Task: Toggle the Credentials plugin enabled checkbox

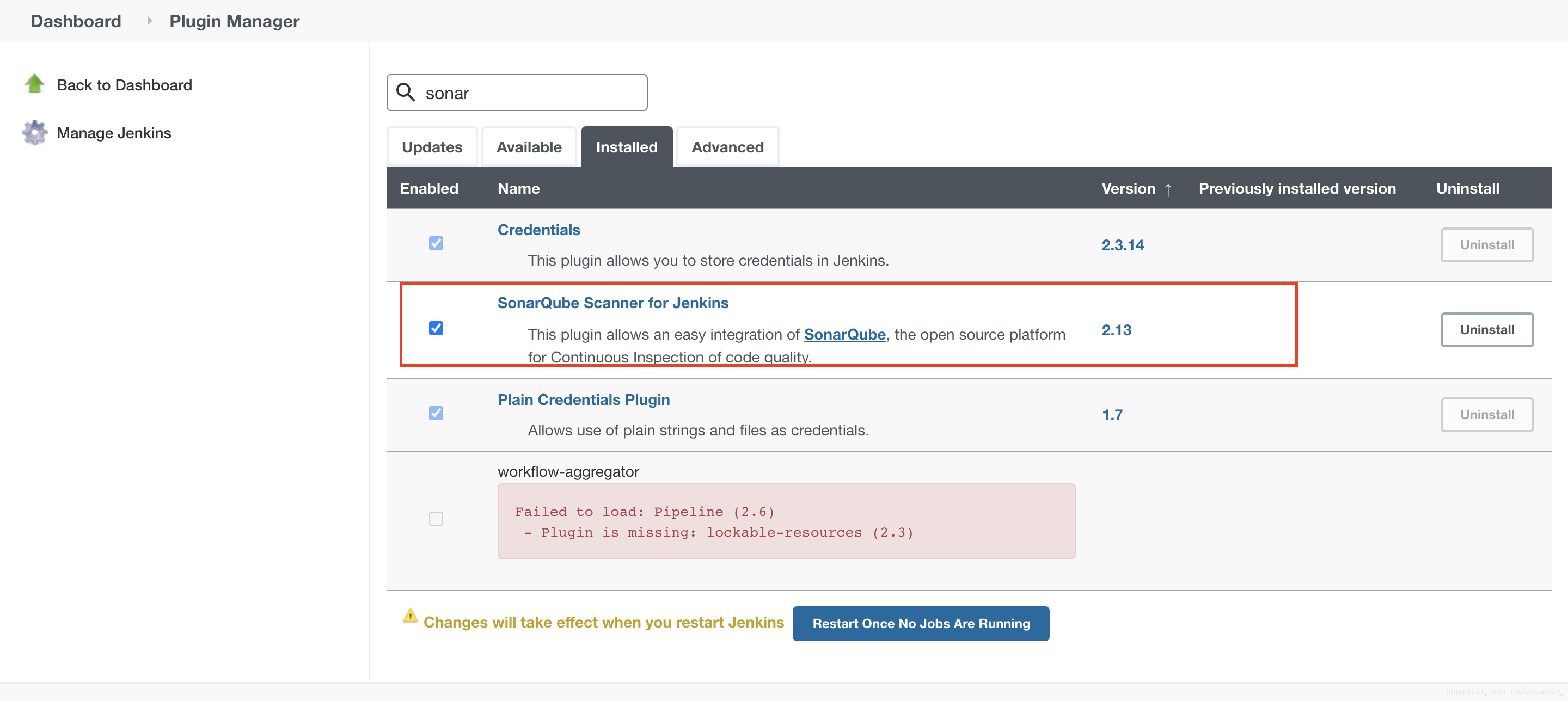Action: [436, 243]
